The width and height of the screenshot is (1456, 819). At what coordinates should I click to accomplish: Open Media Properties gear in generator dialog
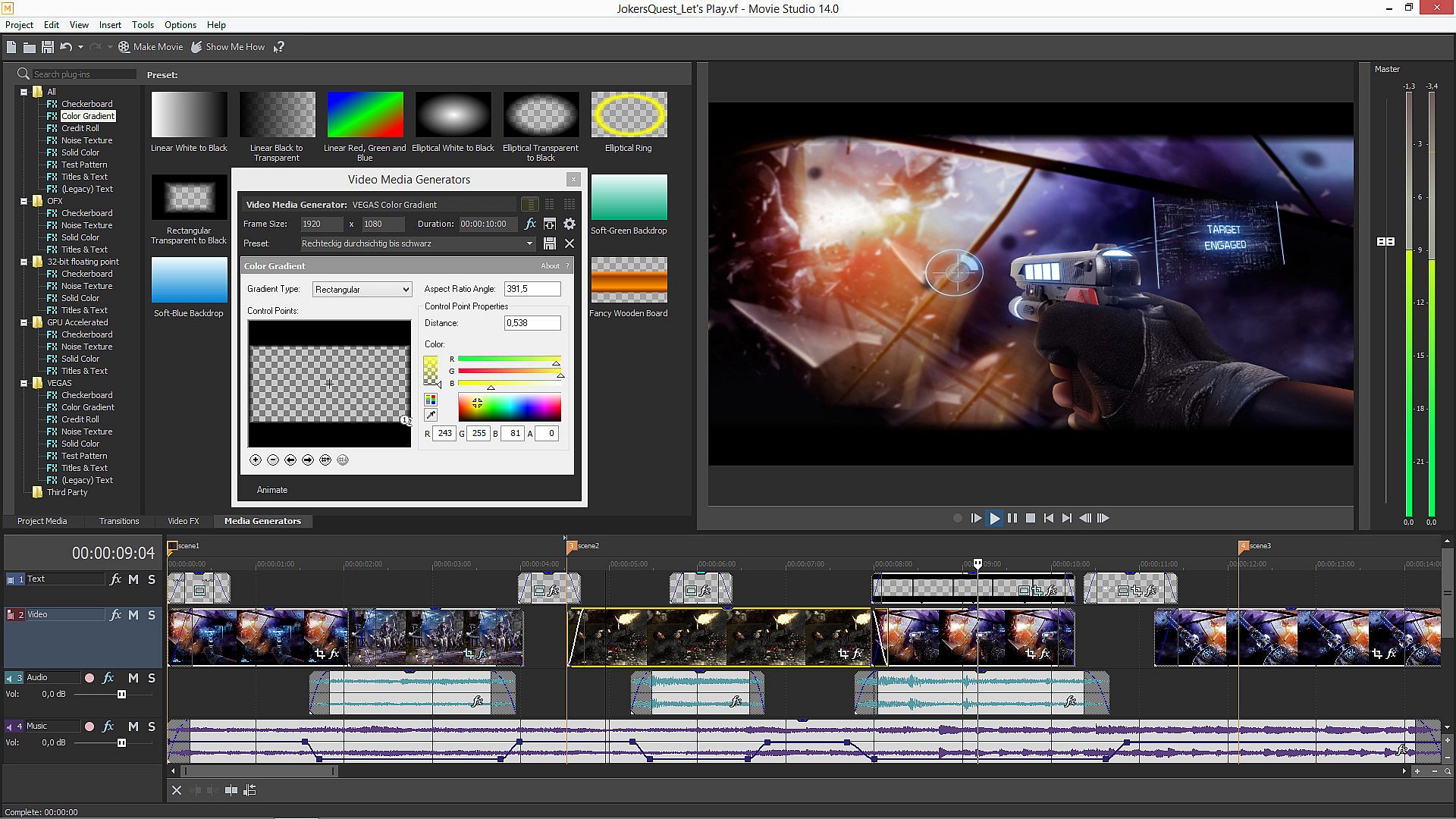coord(570,224)
